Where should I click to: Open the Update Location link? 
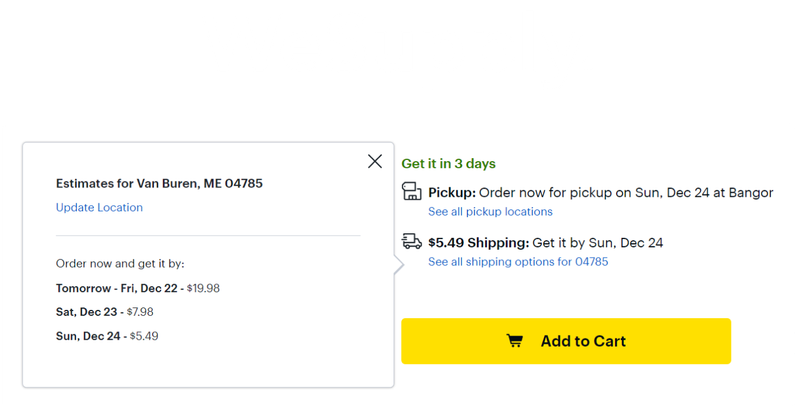pos(99,208)
